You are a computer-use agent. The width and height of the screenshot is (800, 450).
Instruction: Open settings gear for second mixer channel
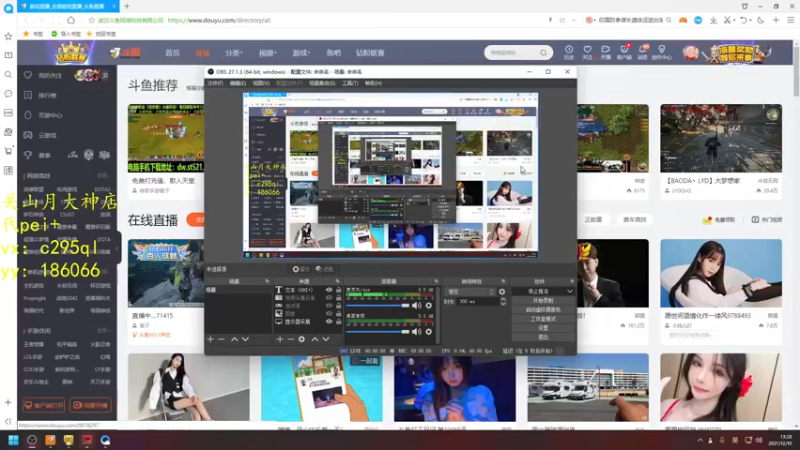(429, 332)
